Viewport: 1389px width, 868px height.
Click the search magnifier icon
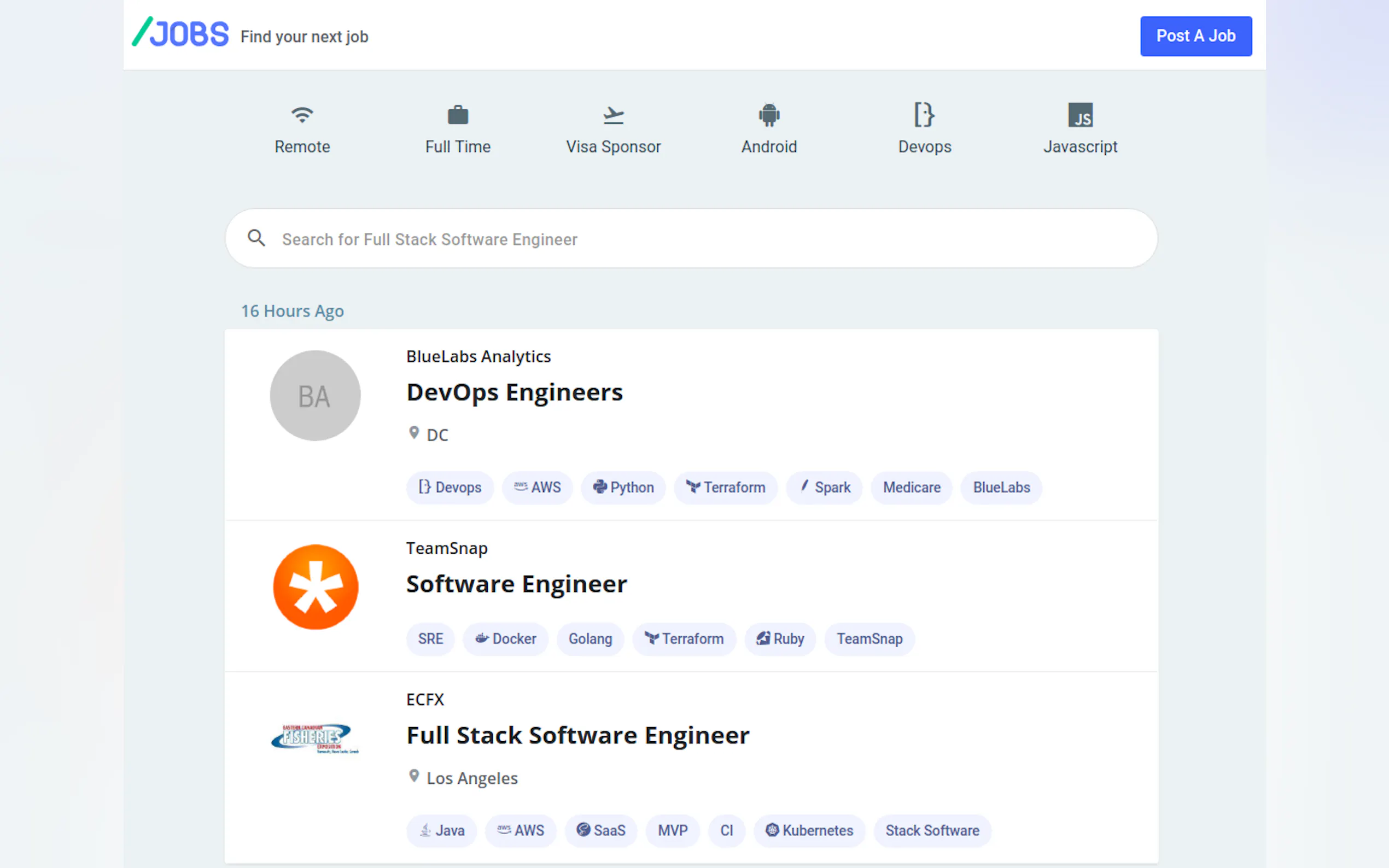pyautogui.click(x=256, y=238)
